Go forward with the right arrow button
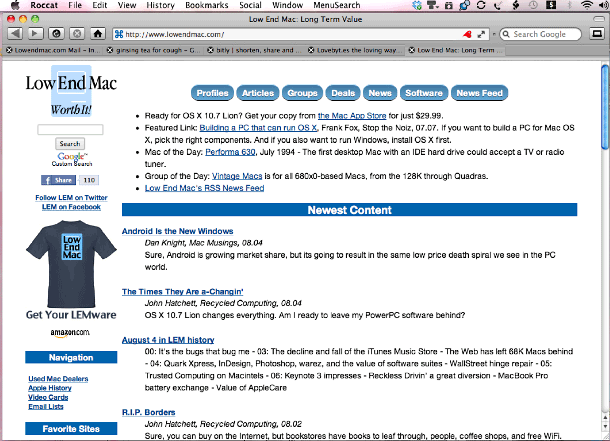The height and width of the screenshot is (441, 610). (x=35, y=34)
